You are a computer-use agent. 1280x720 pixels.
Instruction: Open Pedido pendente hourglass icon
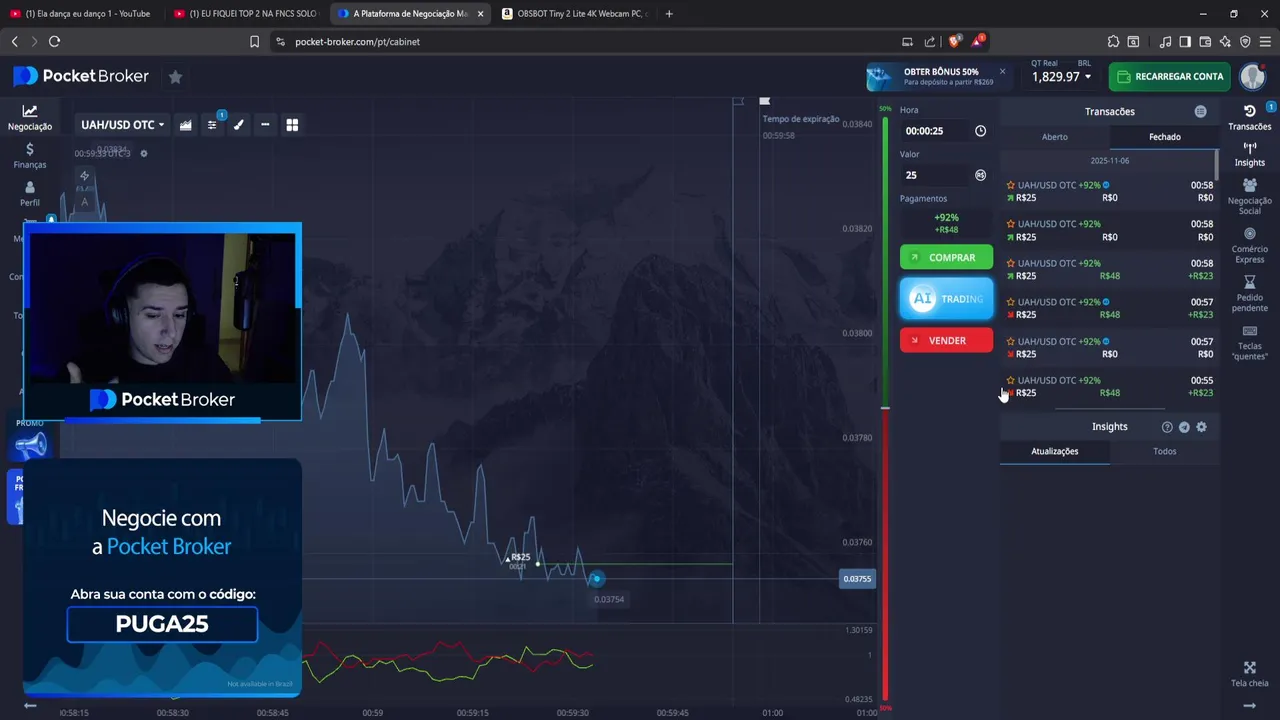(x=1250, y=293)
